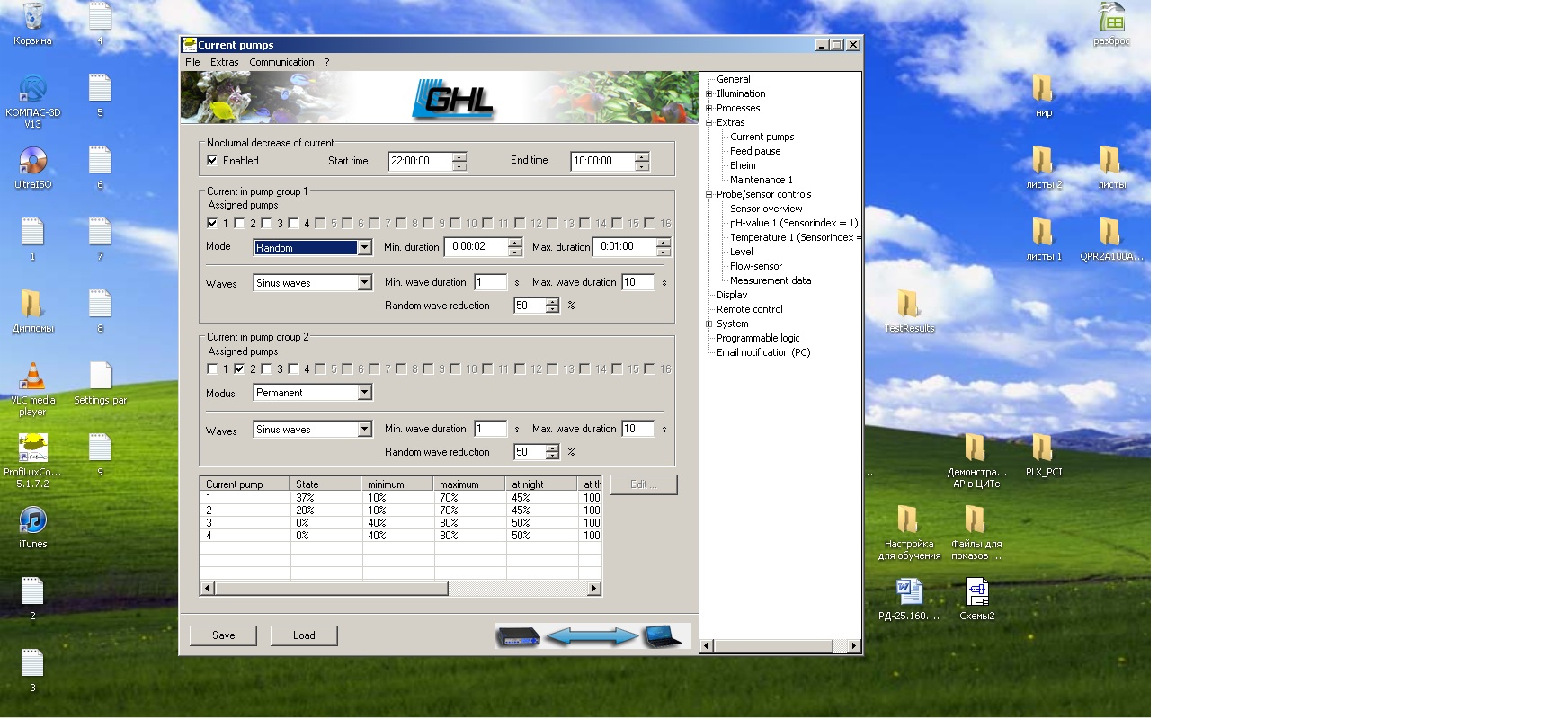Launch ProfiLuxControl 5.1.7.2 shortcut
This screenshot has width=1568, height=719.
(32, 460)
